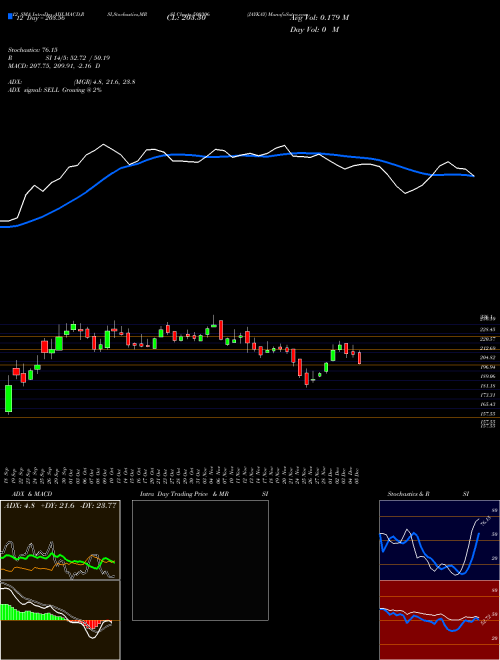This screenshot has width=500, height=660.
Task: Click the 'ADX & MACD' panel title
Action: tap(32, 494)
